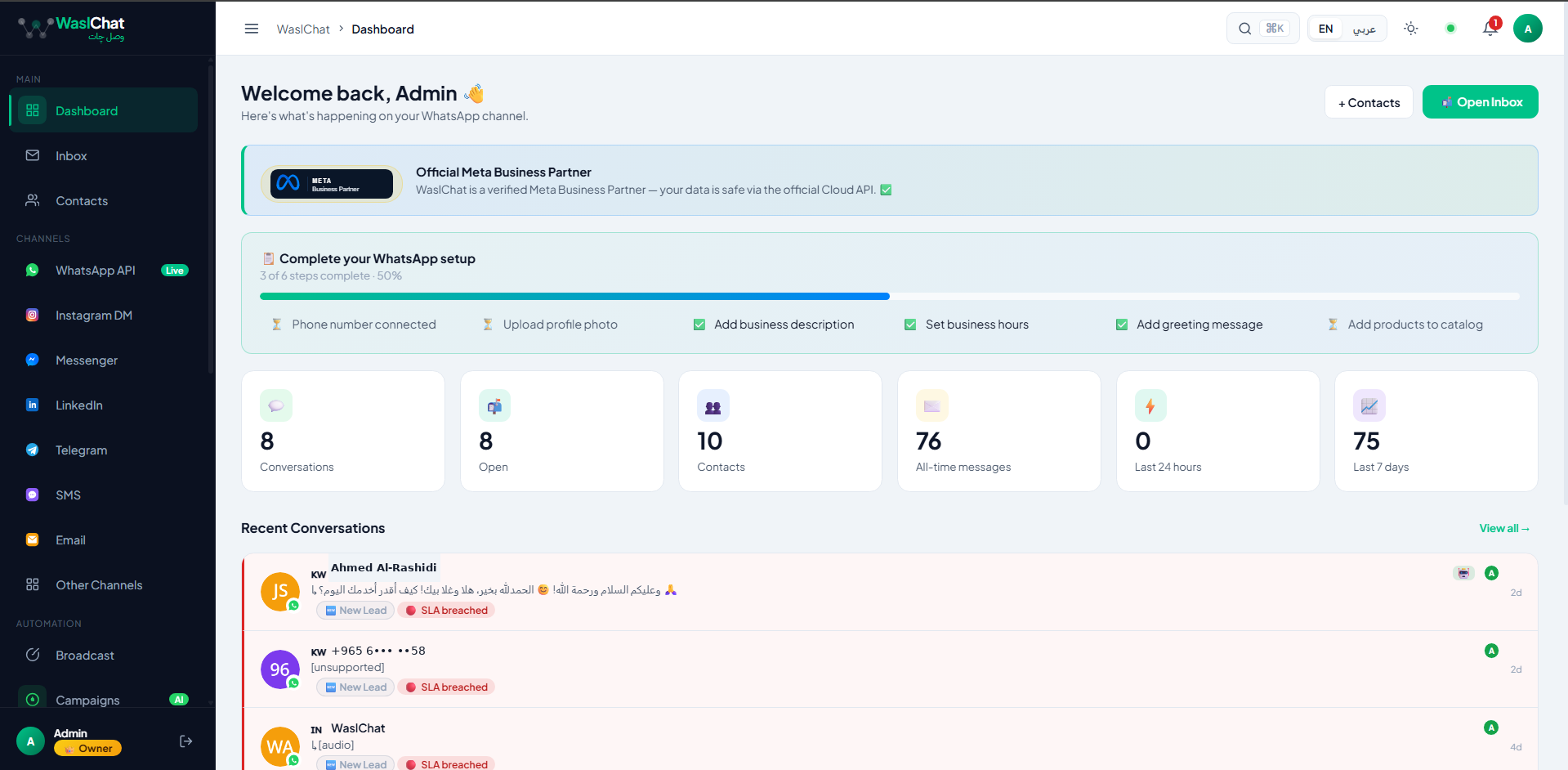Click the green online status dot

pyautogui.click(x=1450, y=29)
